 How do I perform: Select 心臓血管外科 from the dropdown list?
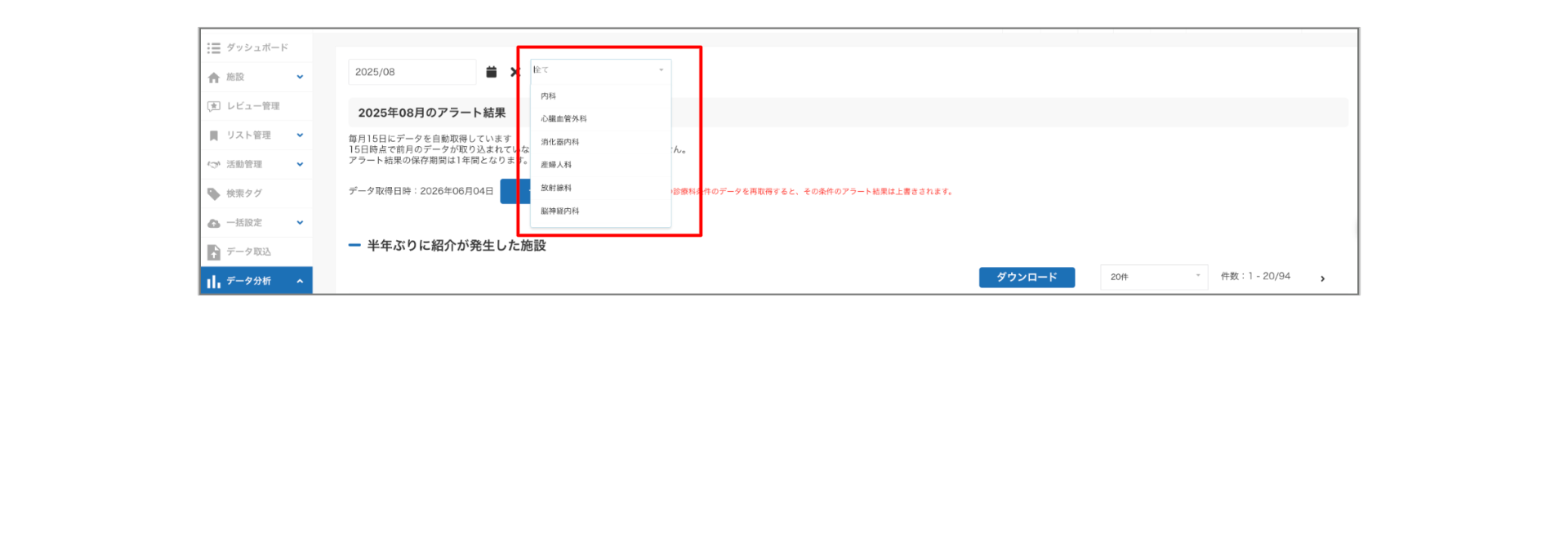click(x=600, y=119)
